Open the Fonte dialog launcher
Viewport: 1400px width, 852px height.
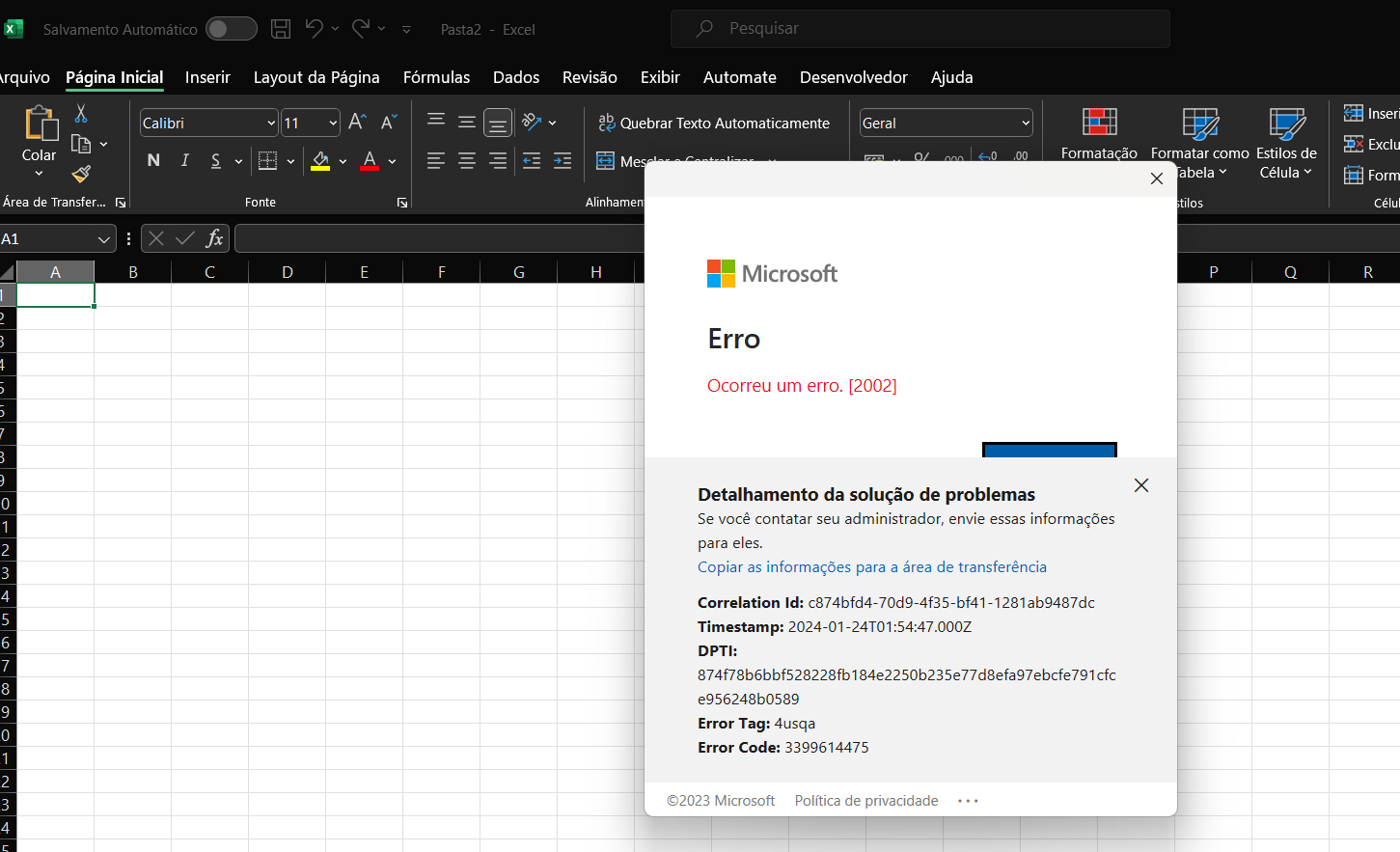coord(402,203)
